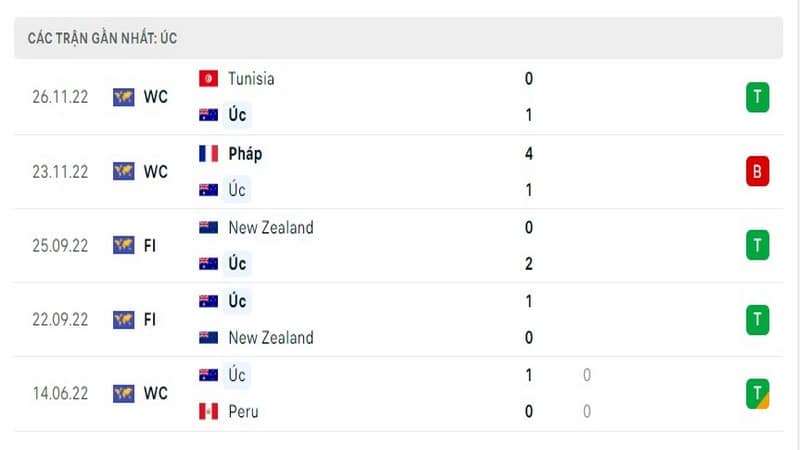Open the 26.11.22 match date
800x450 pixels.
point(60,97)
